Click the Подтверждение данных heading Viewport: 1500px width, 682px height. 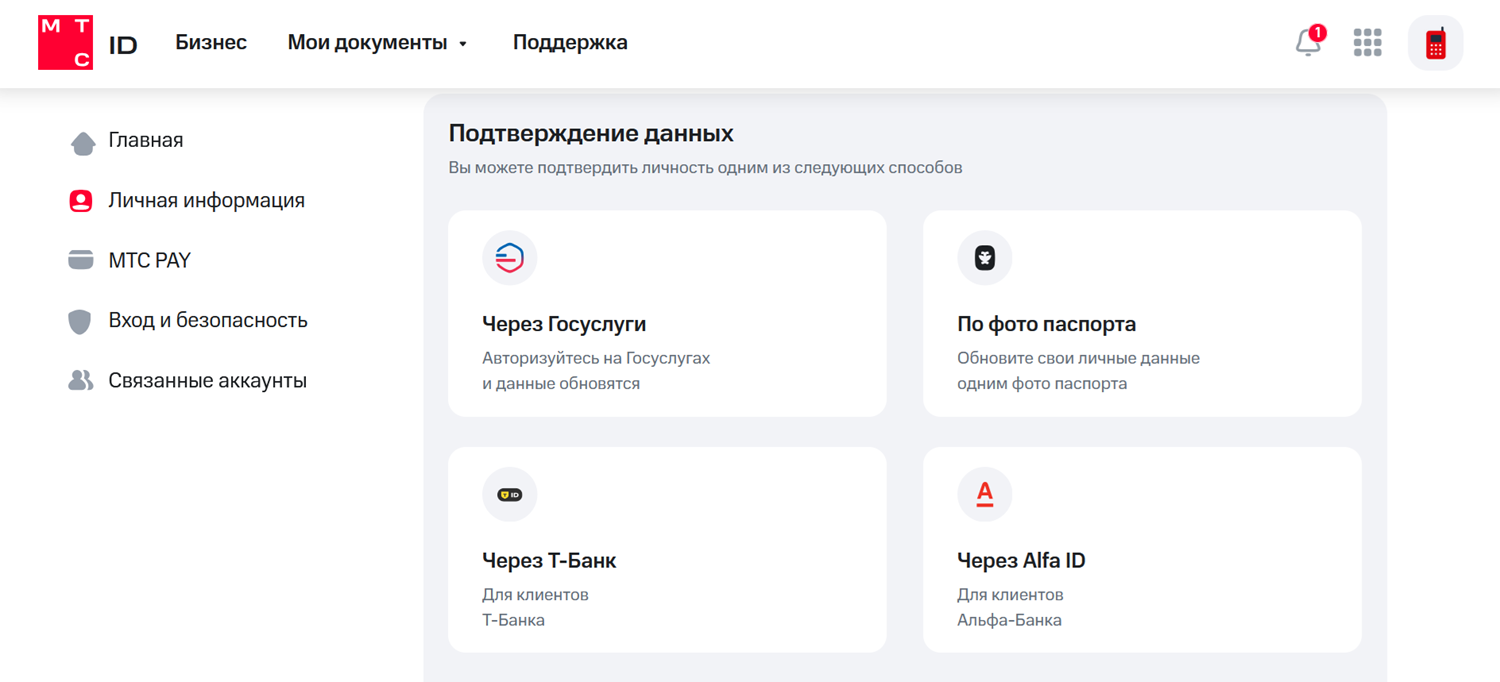tap(591, 133)
